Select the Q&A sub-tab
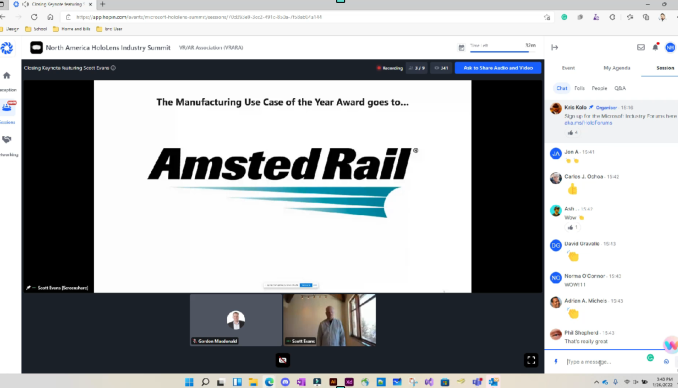 [x=620, y=88]
